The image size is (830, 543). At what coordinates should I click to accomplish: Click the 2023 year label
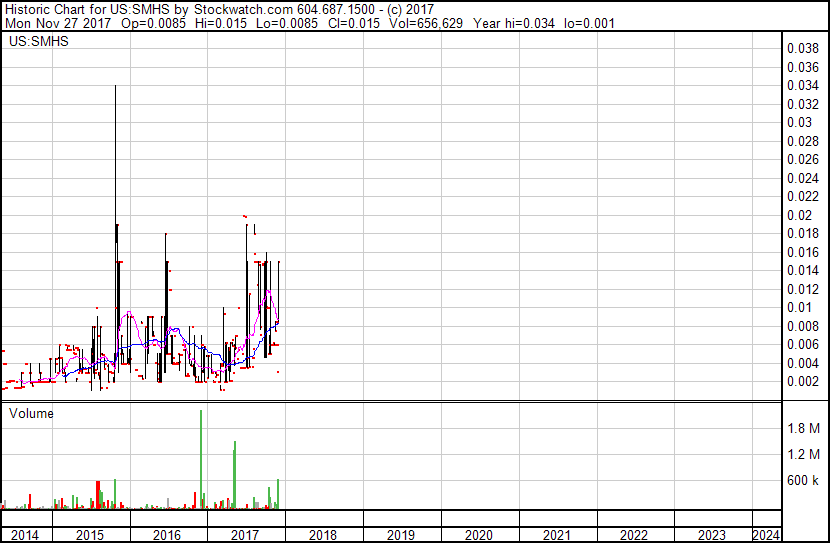(712, 535)
